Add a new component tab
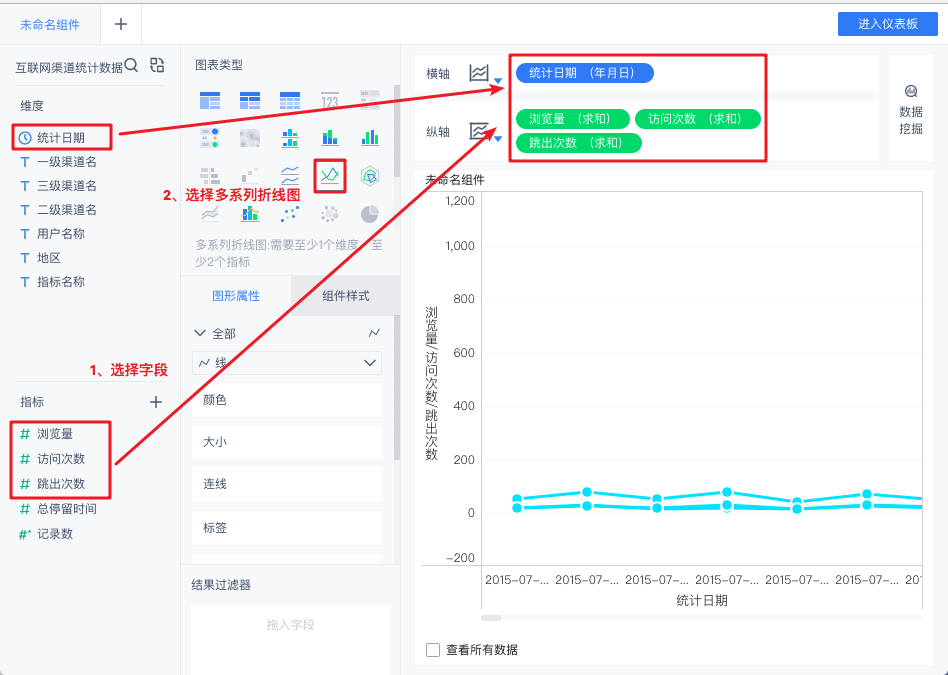 [x=121, y=24]
